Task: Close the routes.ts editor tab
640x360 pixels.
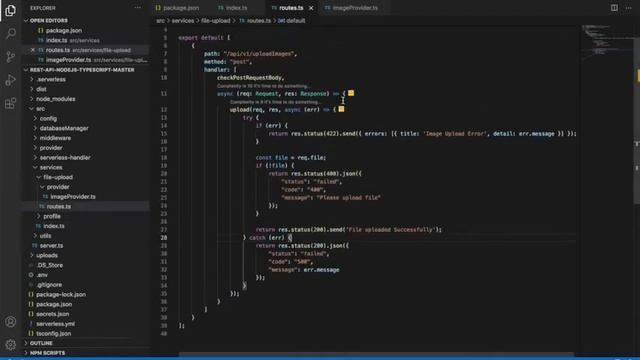Action: 311,8
